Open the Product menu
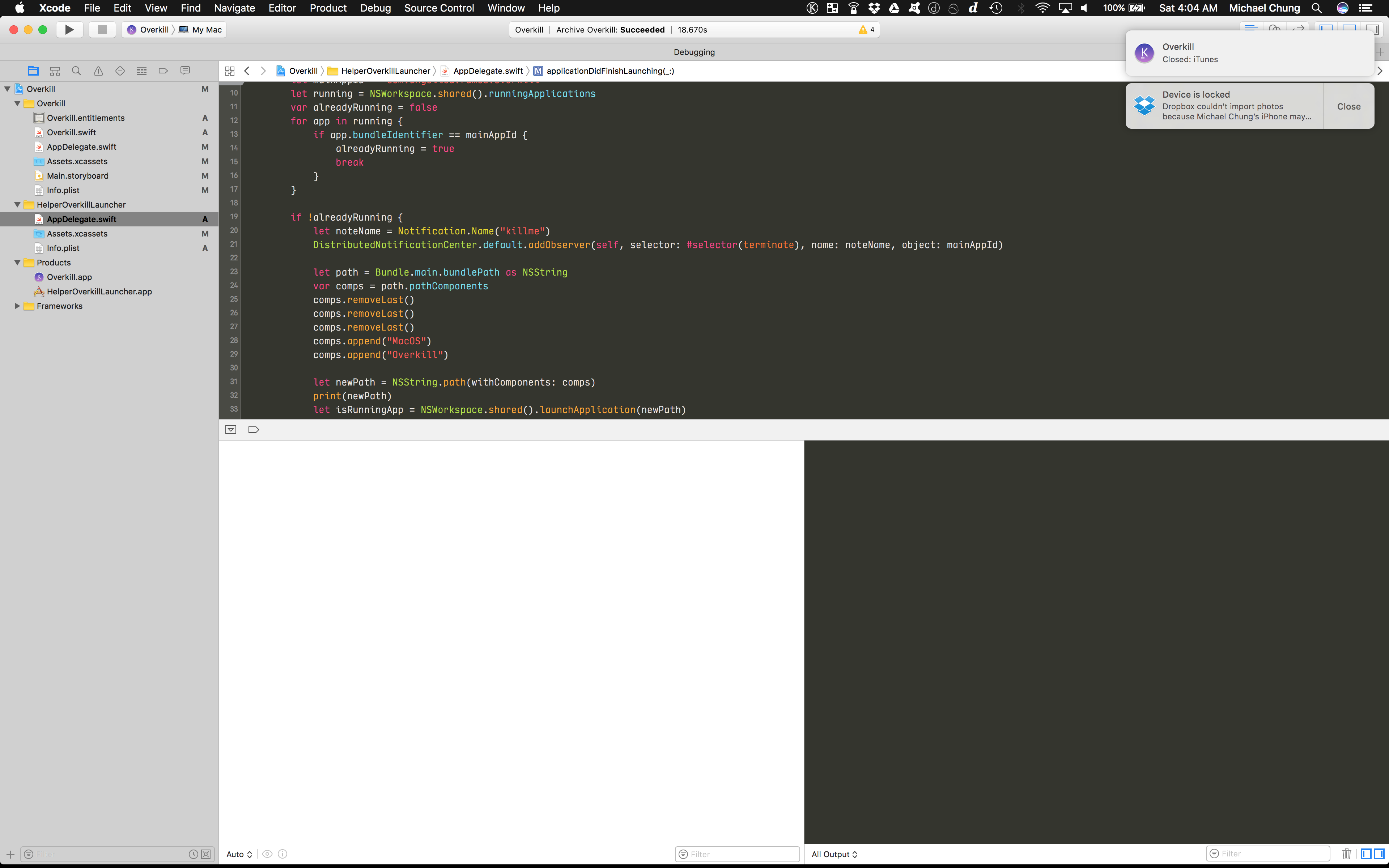This screenshot has width=1389, height=868. click(x=328, y=8)
